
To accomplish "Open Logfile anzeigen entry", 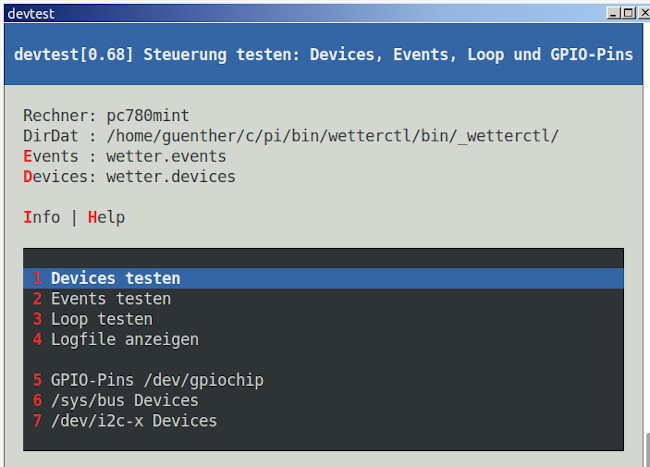I will pyautogui.click(x=124, y=339).
